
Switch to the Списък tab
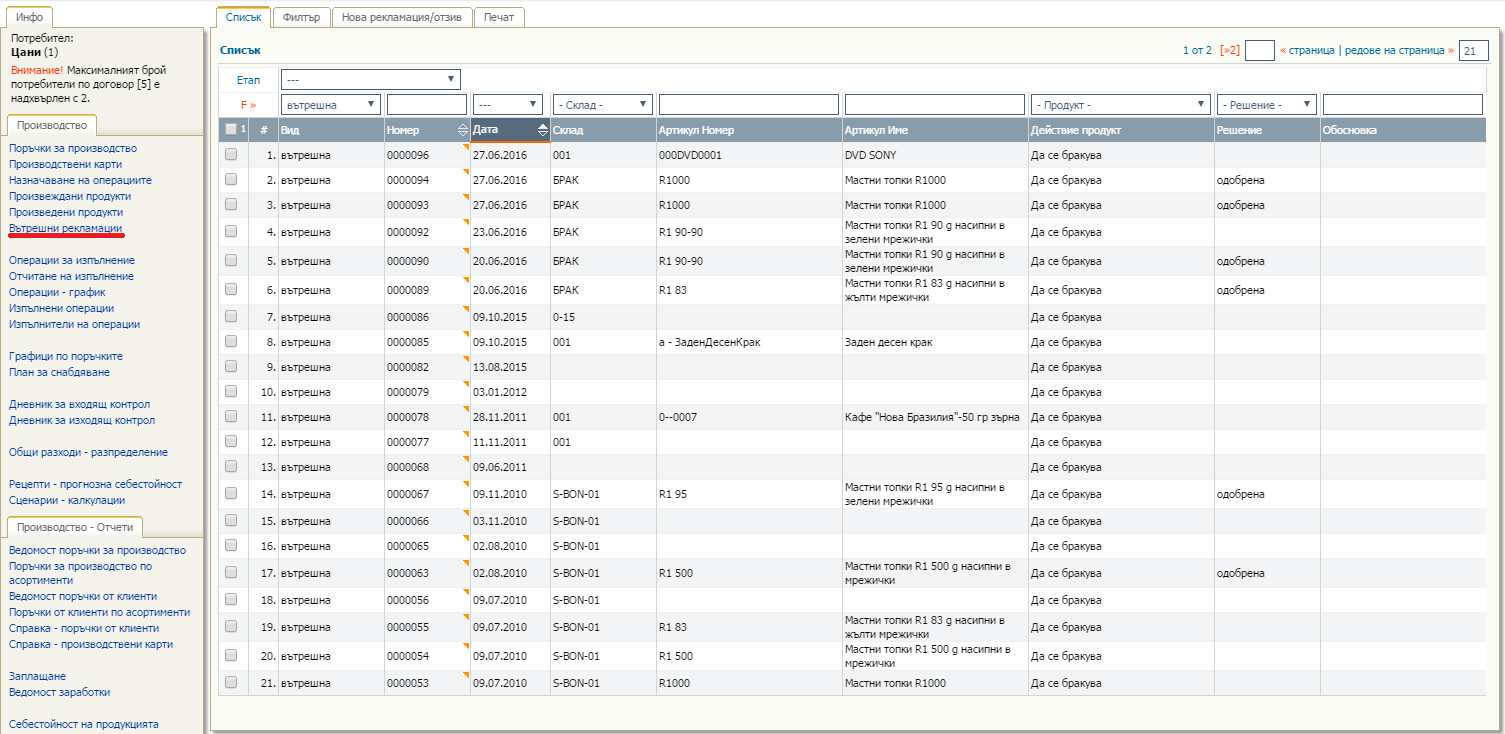pyautogui.click(x=244, y=17)
